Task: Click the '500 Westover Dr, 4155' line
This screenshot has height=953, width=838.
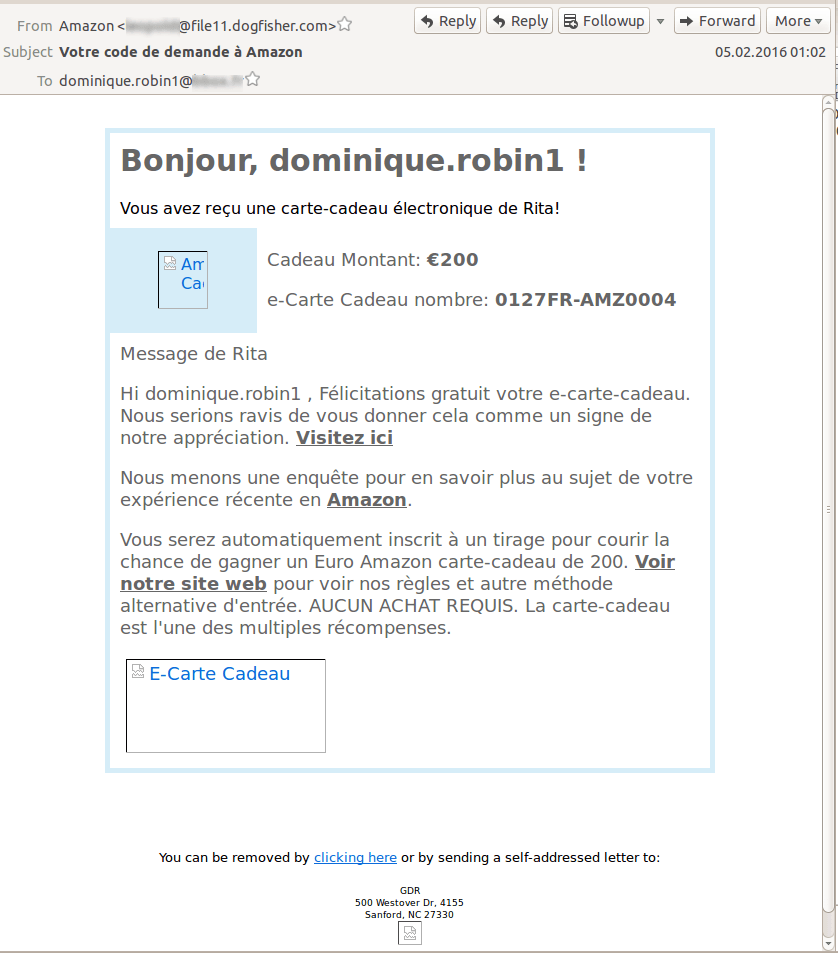Action: pyautogui.click(x=409, y=903)
